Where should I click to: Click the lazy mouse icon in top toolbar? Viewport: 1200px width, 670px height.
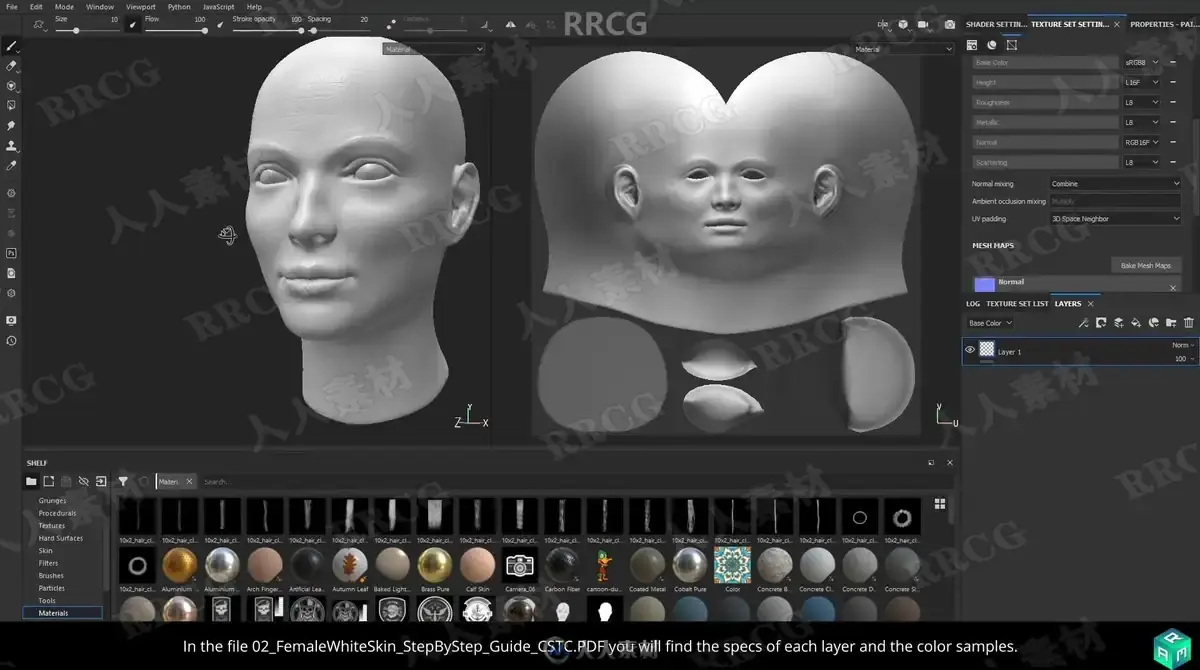389,25
